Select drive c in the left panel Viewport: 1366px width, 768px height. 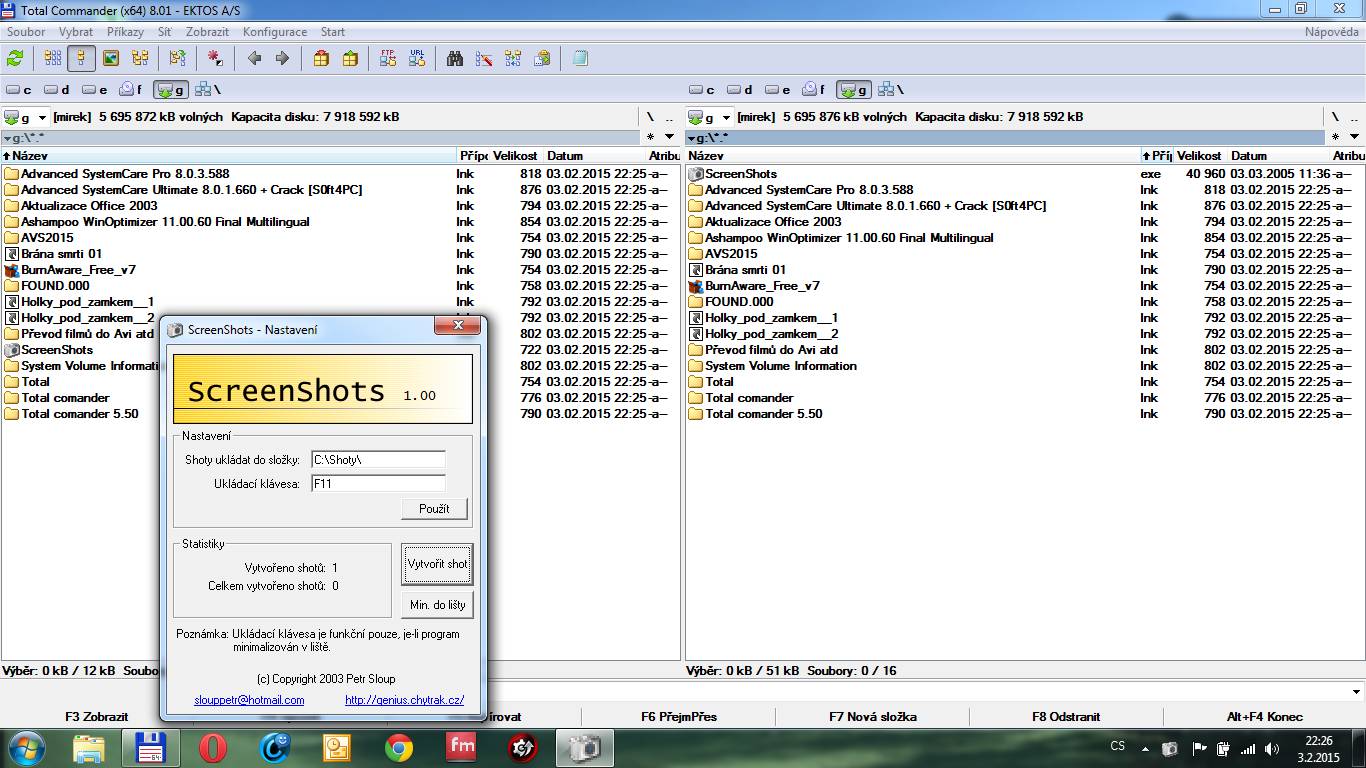tap(19, 90)
